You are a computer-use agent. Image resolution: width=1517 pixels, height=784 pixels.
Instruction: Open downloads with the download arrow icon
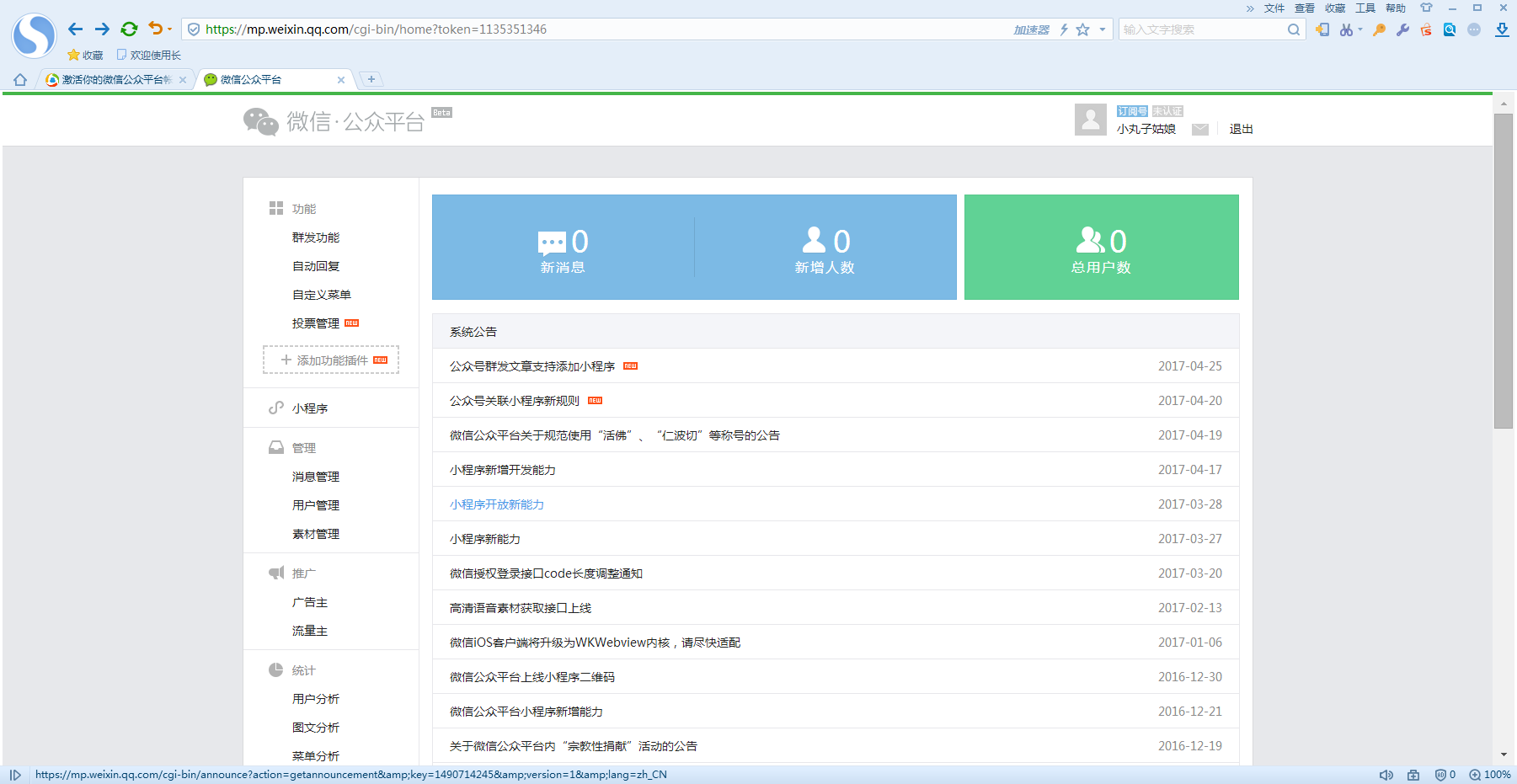pos(1502,29)
